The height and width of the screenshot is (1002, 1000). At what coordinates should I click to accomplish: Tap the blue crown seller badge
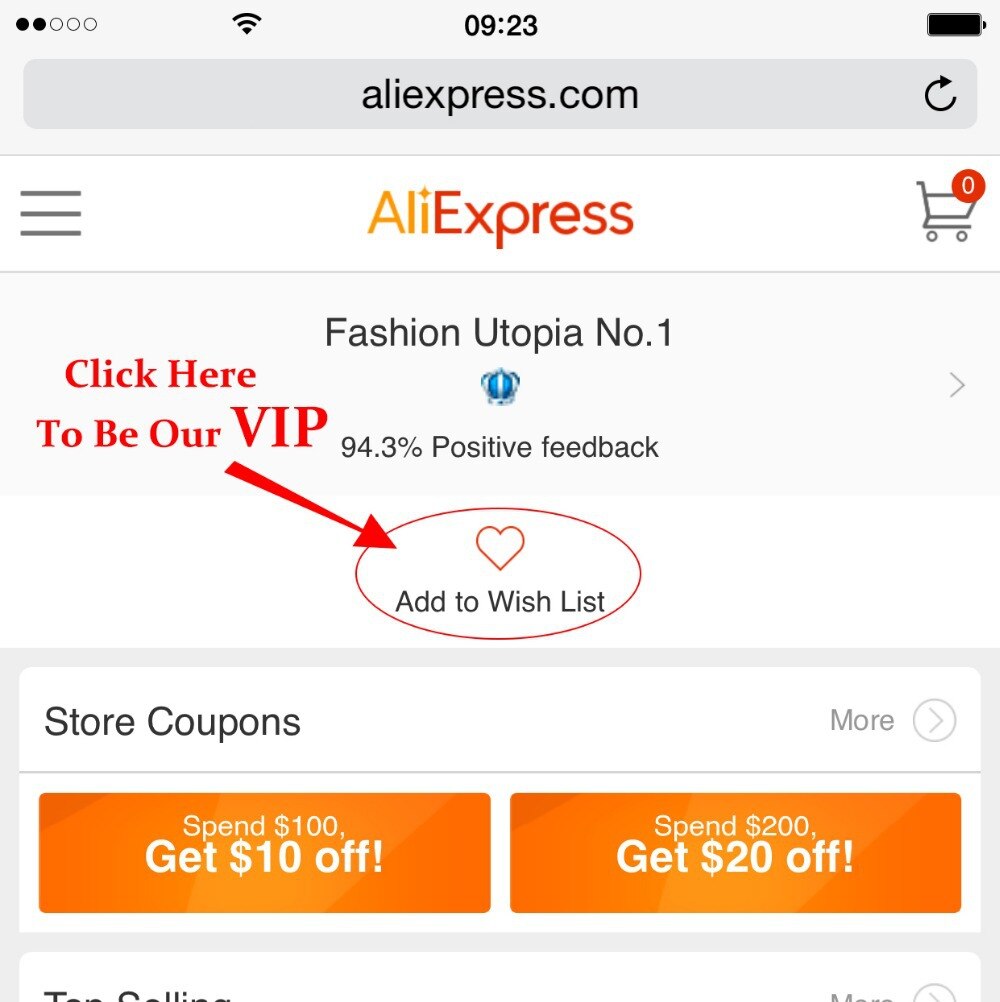pos(500,386)
